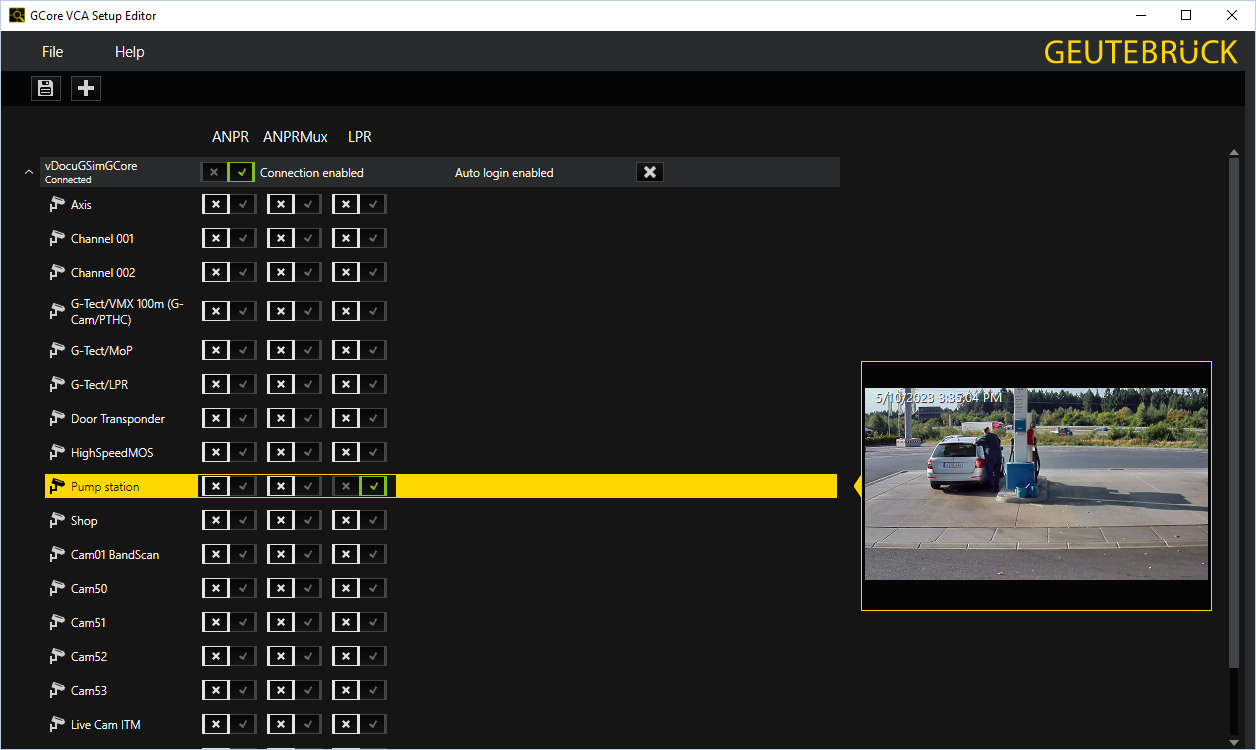
Task: Click the camera icon beside Cam52
Action: [57, 657]
